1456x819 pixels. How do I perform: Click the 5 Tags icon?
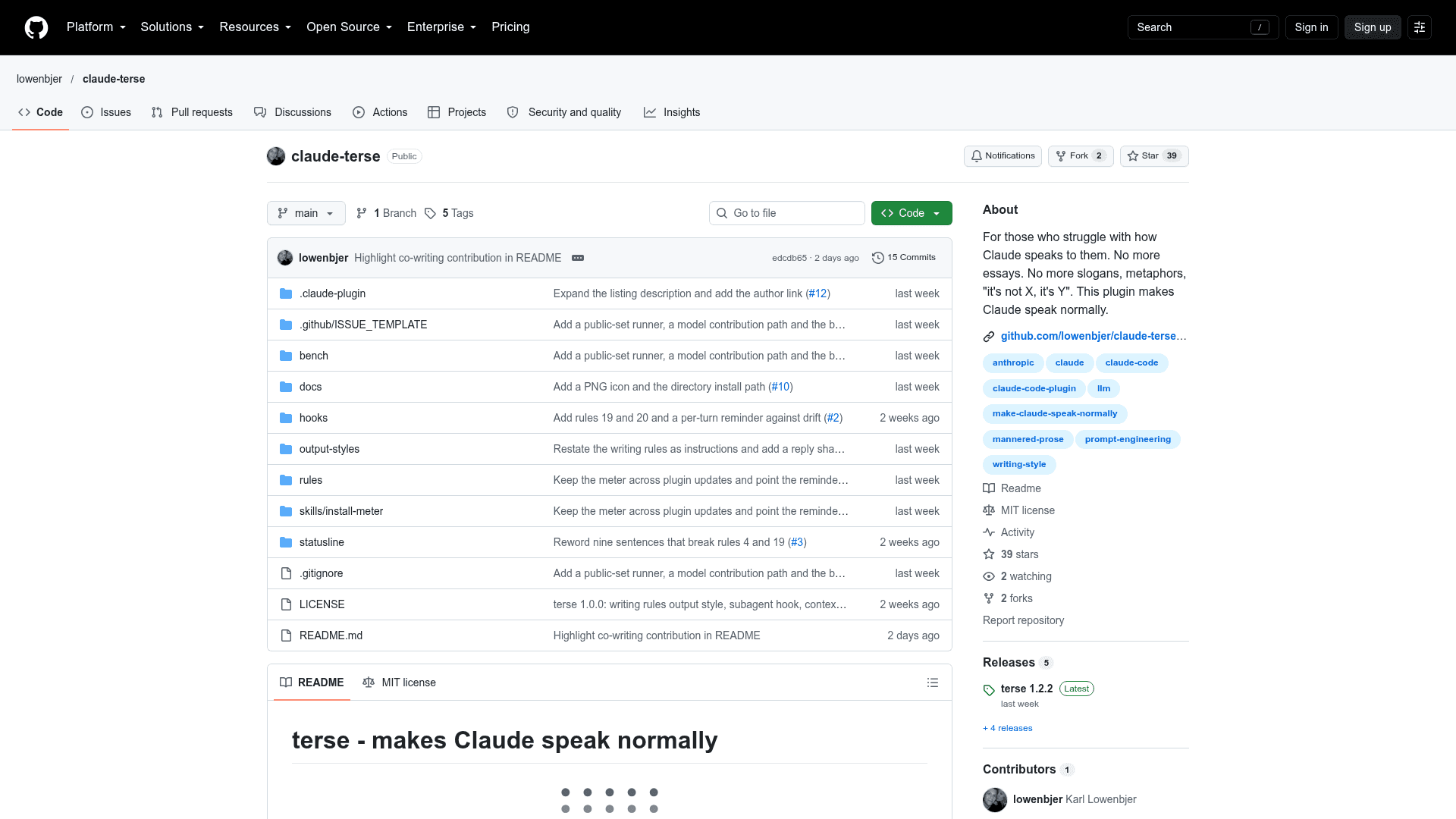point(430,213)
